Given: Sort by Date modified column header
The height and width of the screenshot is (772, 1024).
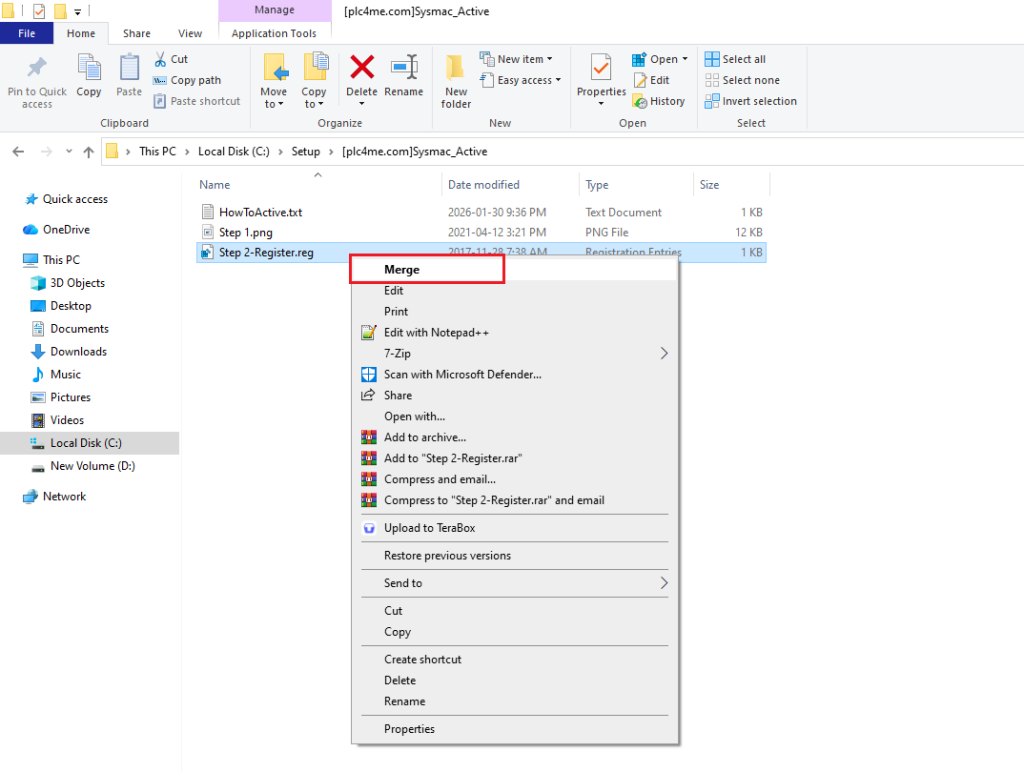Looking at the screenshot, I should coord(484,185).
